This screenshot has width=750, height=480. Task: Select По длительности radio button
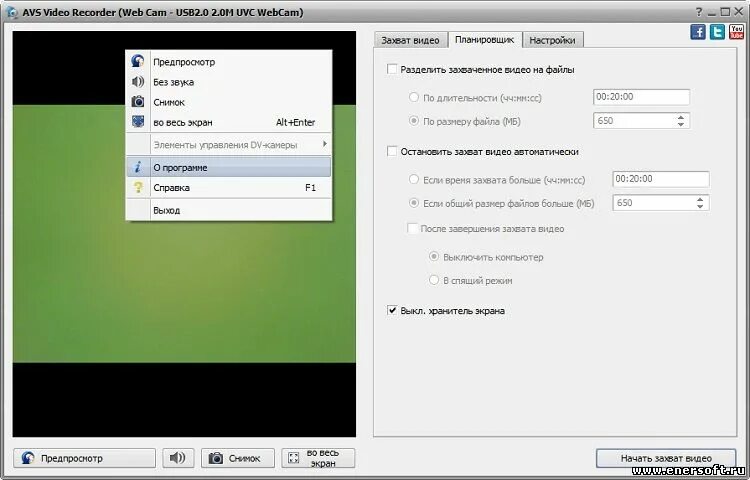[x=414, y=97]
